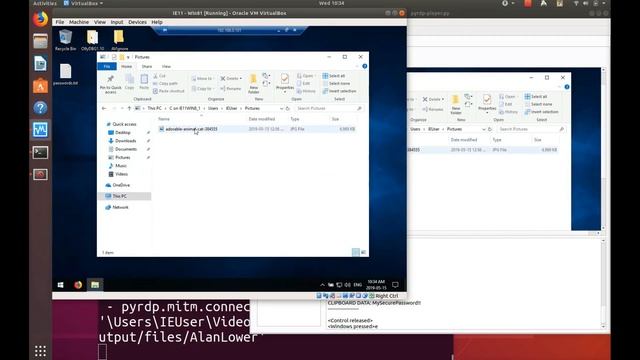Select Documents in the Explorer navigation pane

click(x=125, y=149)
